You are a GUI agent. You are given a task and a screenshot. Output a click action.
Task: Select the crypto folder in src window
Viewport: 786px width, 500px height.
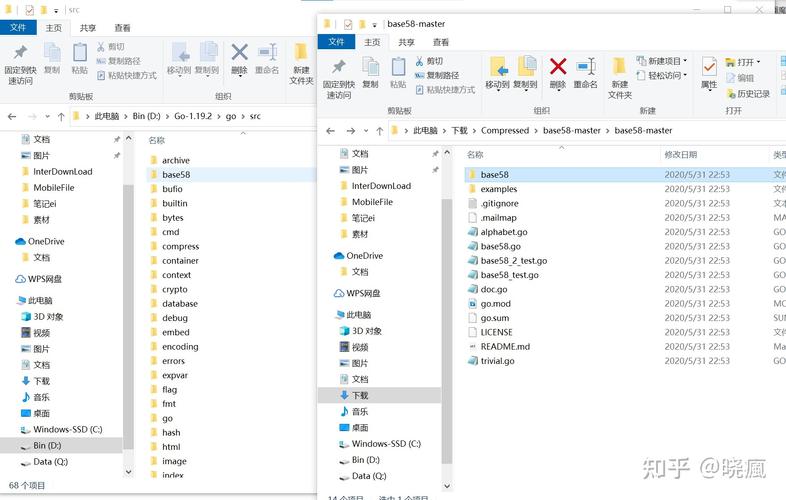(174, 289)
